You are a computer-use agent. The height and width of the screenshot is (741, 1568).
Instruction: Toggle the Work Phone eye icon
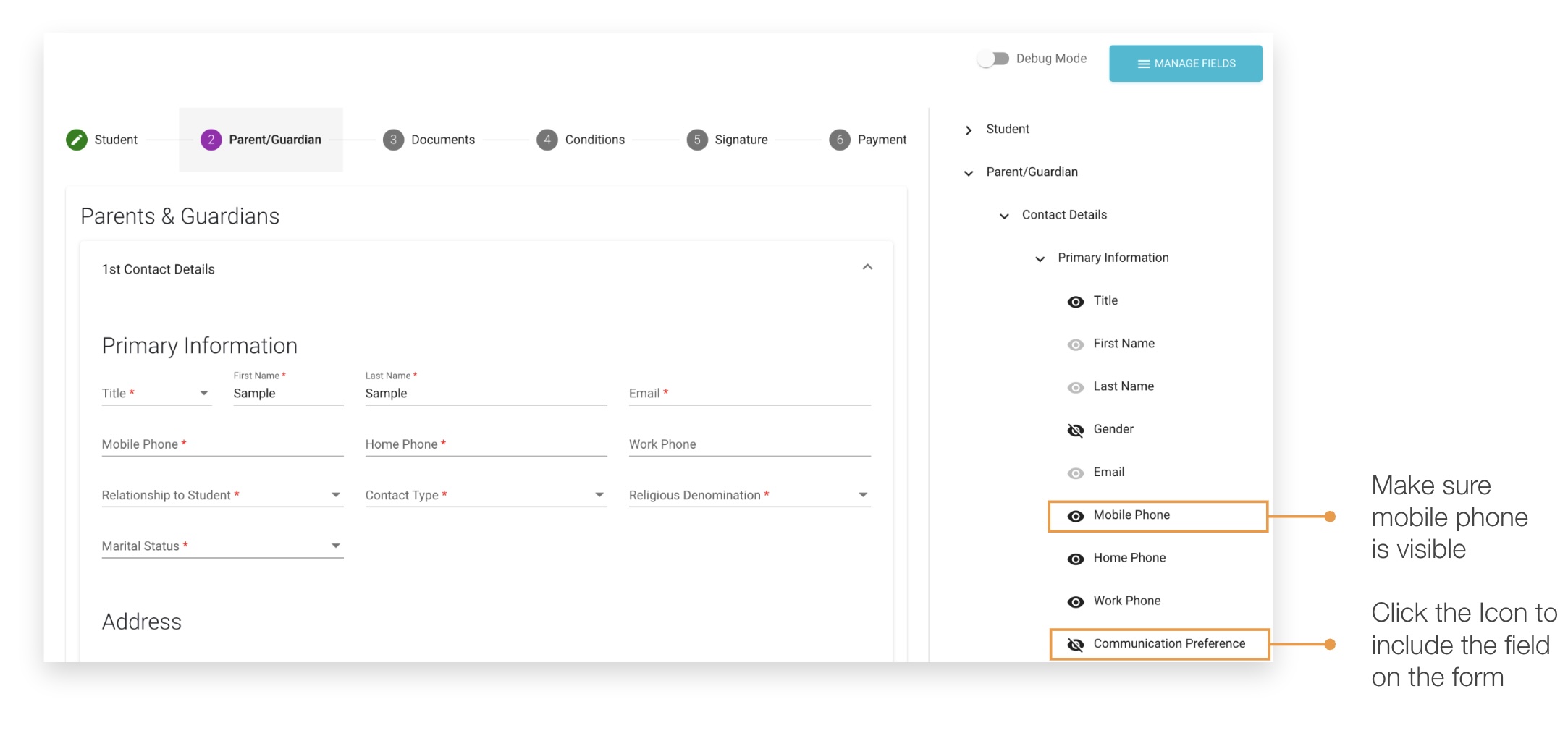click(x=1076, y=601)
